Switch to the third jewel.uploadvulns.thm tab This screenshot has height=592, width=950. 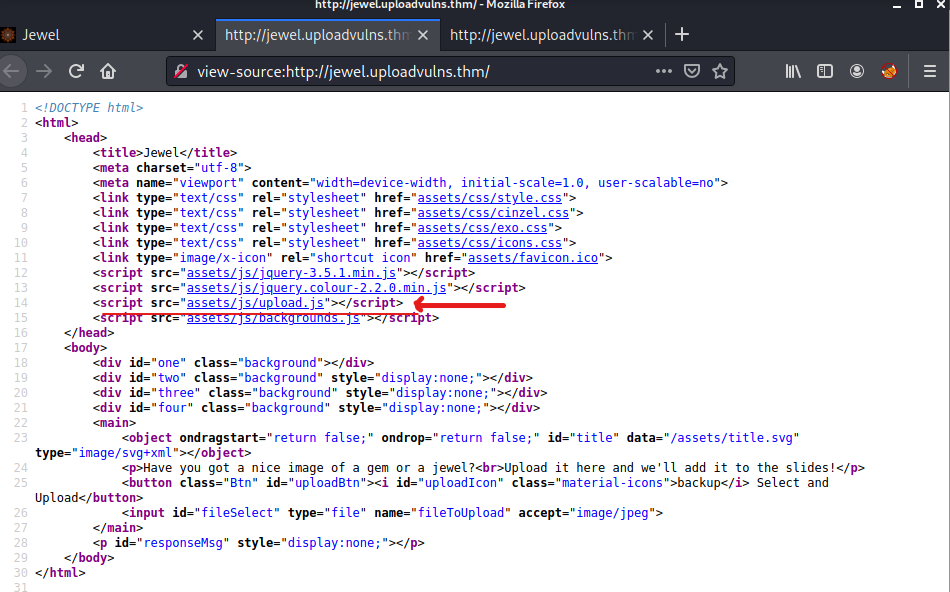click(x=542, y=35)
